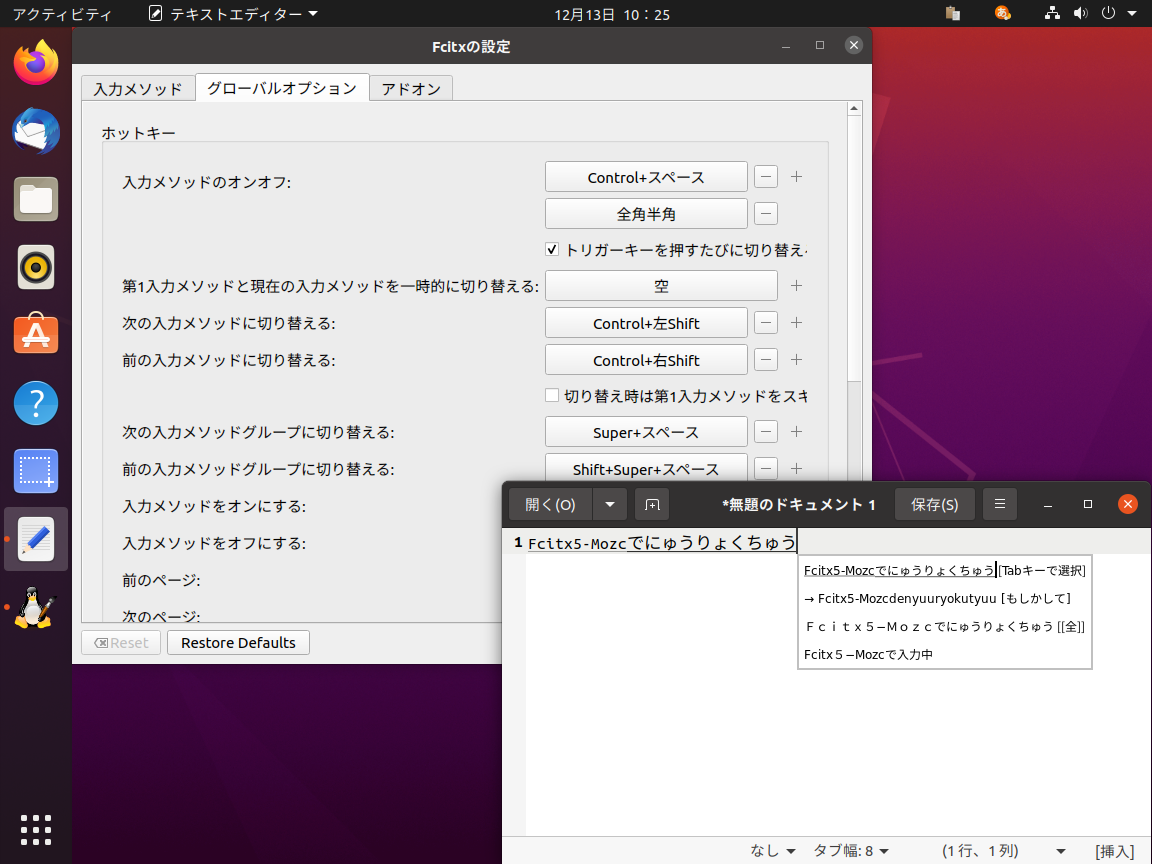Viewport: 1152px width, 864px height.
Task: Launch the Screenshot tool from dock
Action: pos(36,471)
